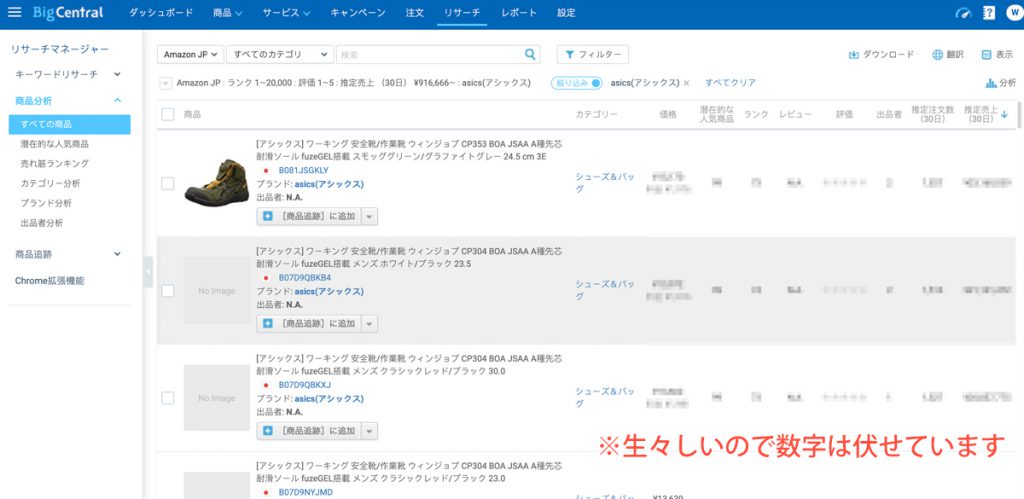Open product ASIN link B07D9NYJMD

pyautogui.click(x=306, y=492)
